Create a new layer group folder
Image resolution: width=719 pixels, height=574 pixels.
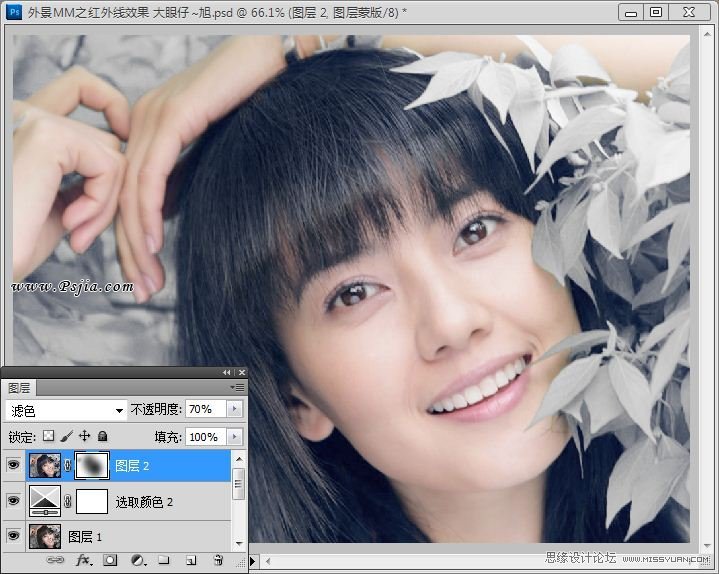(x=163, y=561)
